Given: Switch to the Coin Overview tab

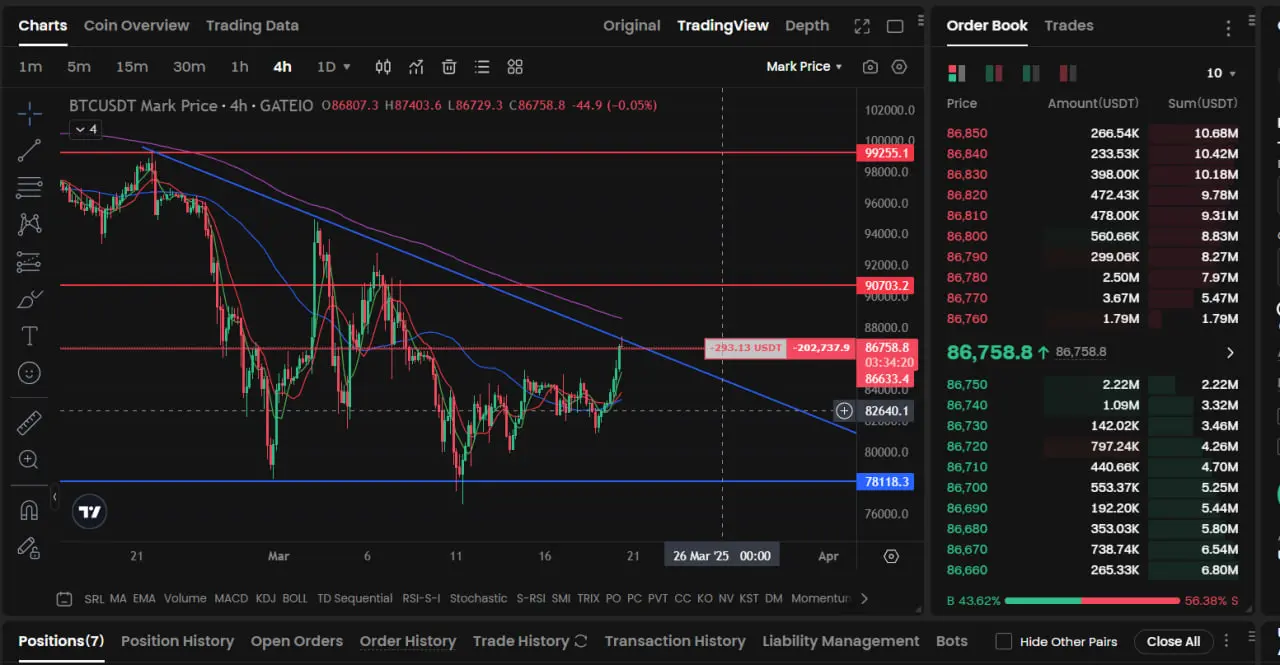Looking at the screenshot, I should click(x=136, y=25).
